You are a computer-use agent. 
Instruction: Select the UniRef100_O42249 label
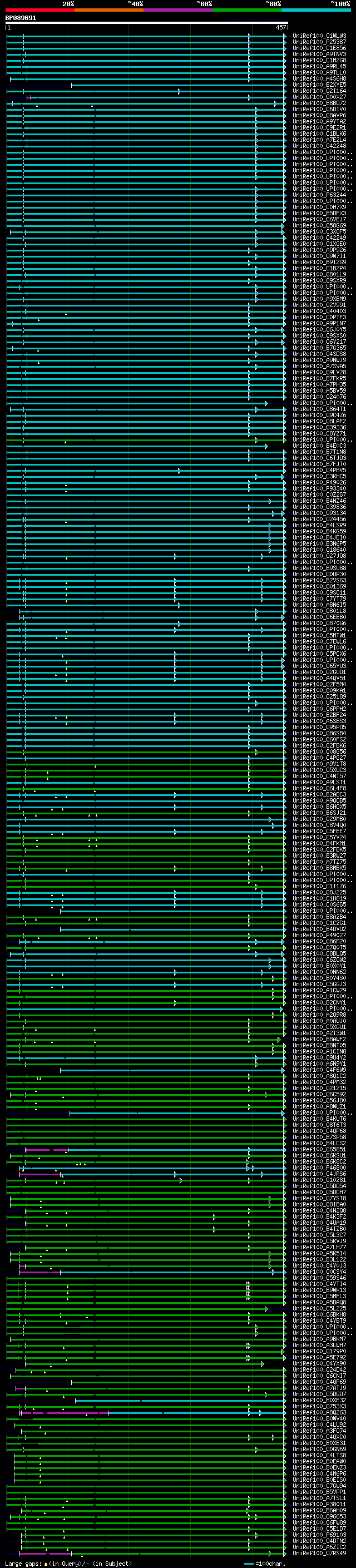coord(319,238)
